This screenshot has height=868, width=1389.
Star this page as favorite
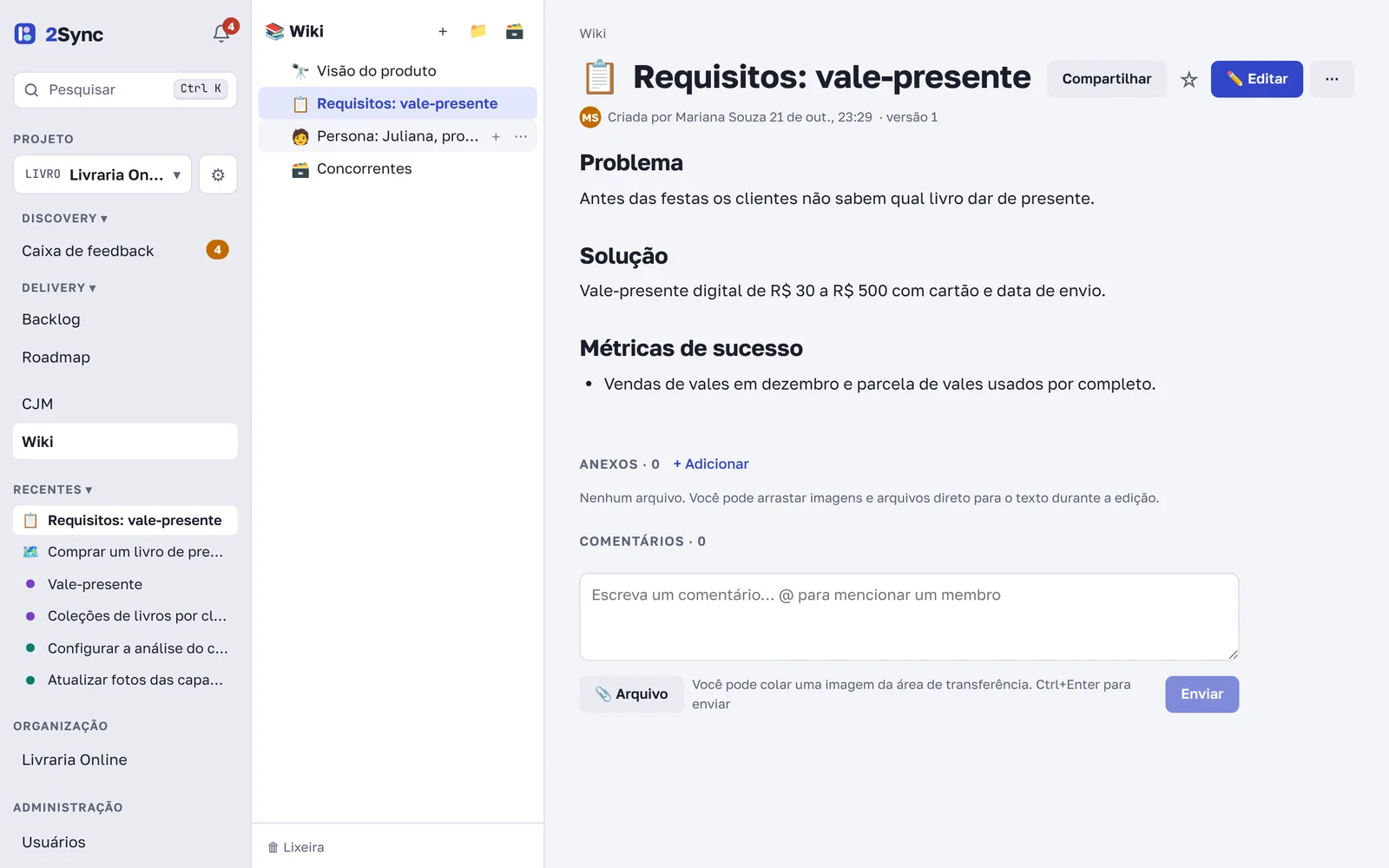pyautogui.click(x=1189, y=79)
